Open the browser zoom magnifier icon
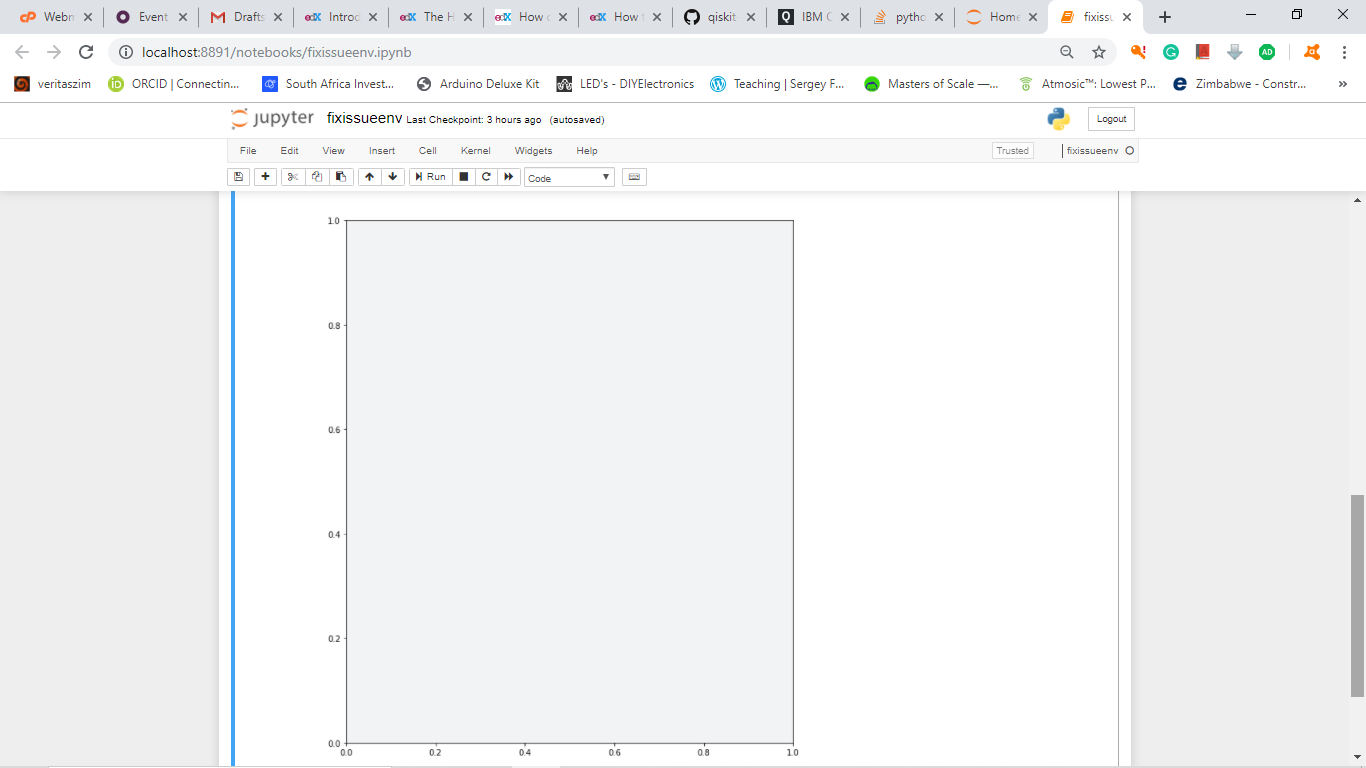Image resolution: width=1366 pixels, height=768 pixels. pos(1067,52)
